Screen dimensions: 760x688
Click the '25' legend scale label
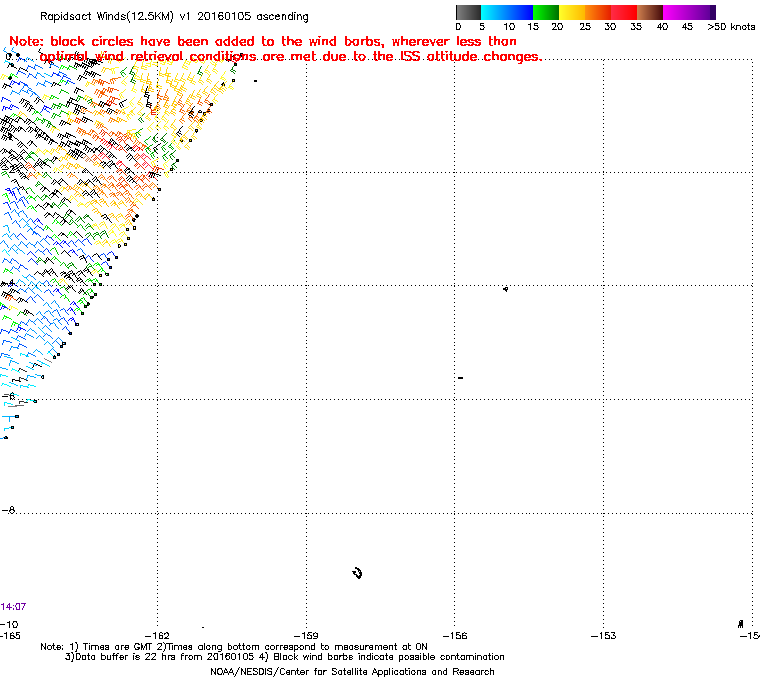[x=585, y=27]
